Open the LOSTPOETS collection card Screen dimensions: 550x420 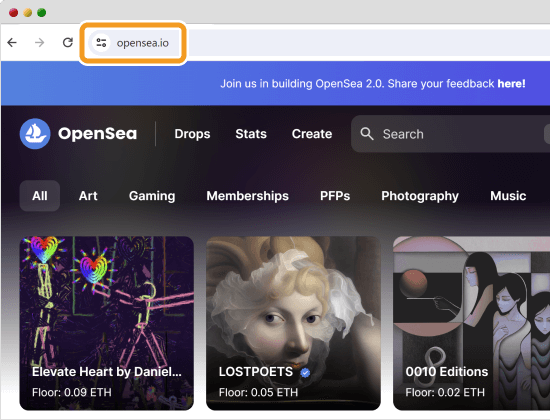pos(293,323)
